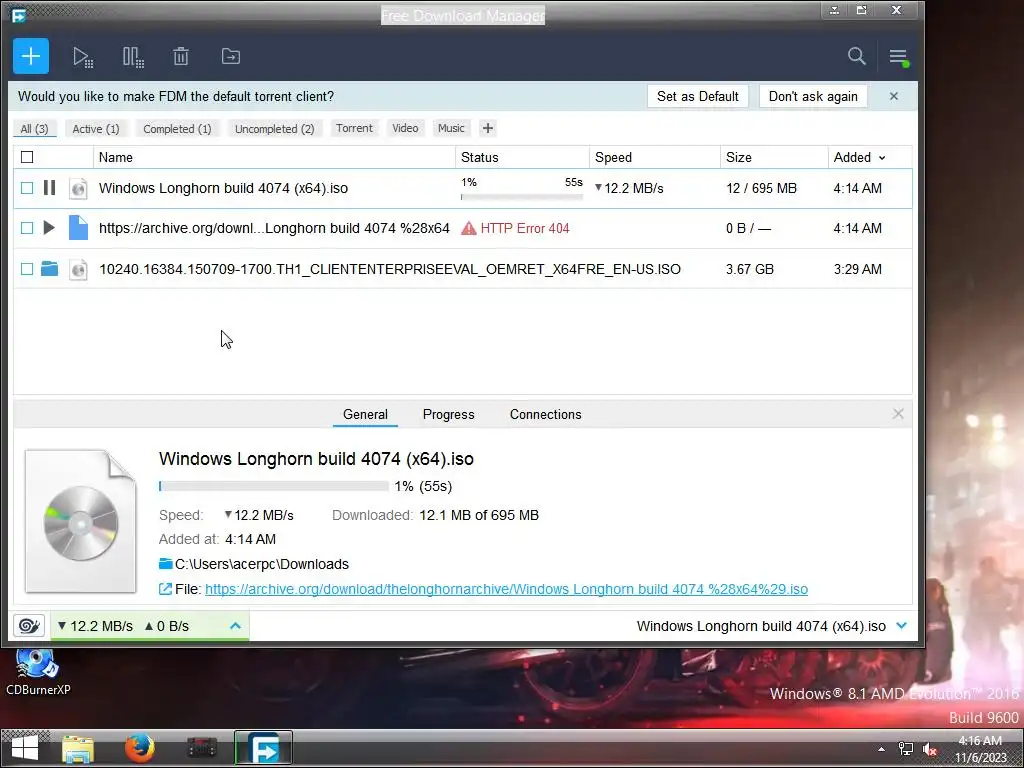Image resolution: width=1024 pixels, height=768 pixels.
Task: Sort by Added column header
Action: pos(859,157)
